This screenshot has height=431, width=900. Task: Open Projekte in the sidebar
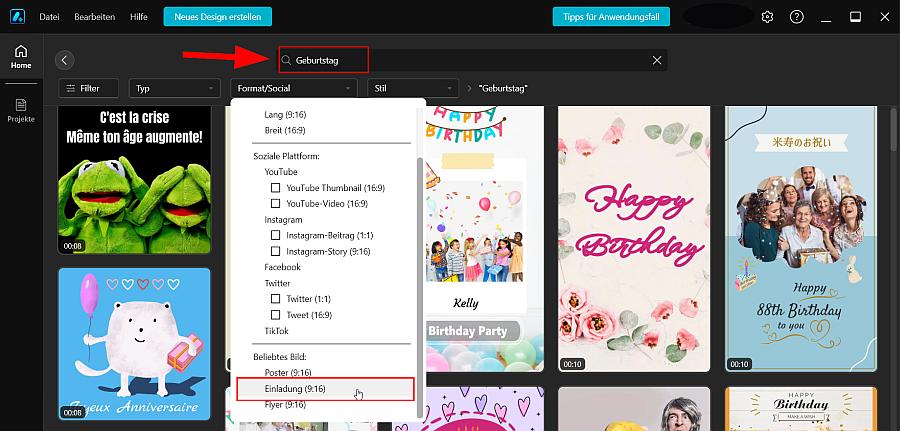tap(21, 111)
